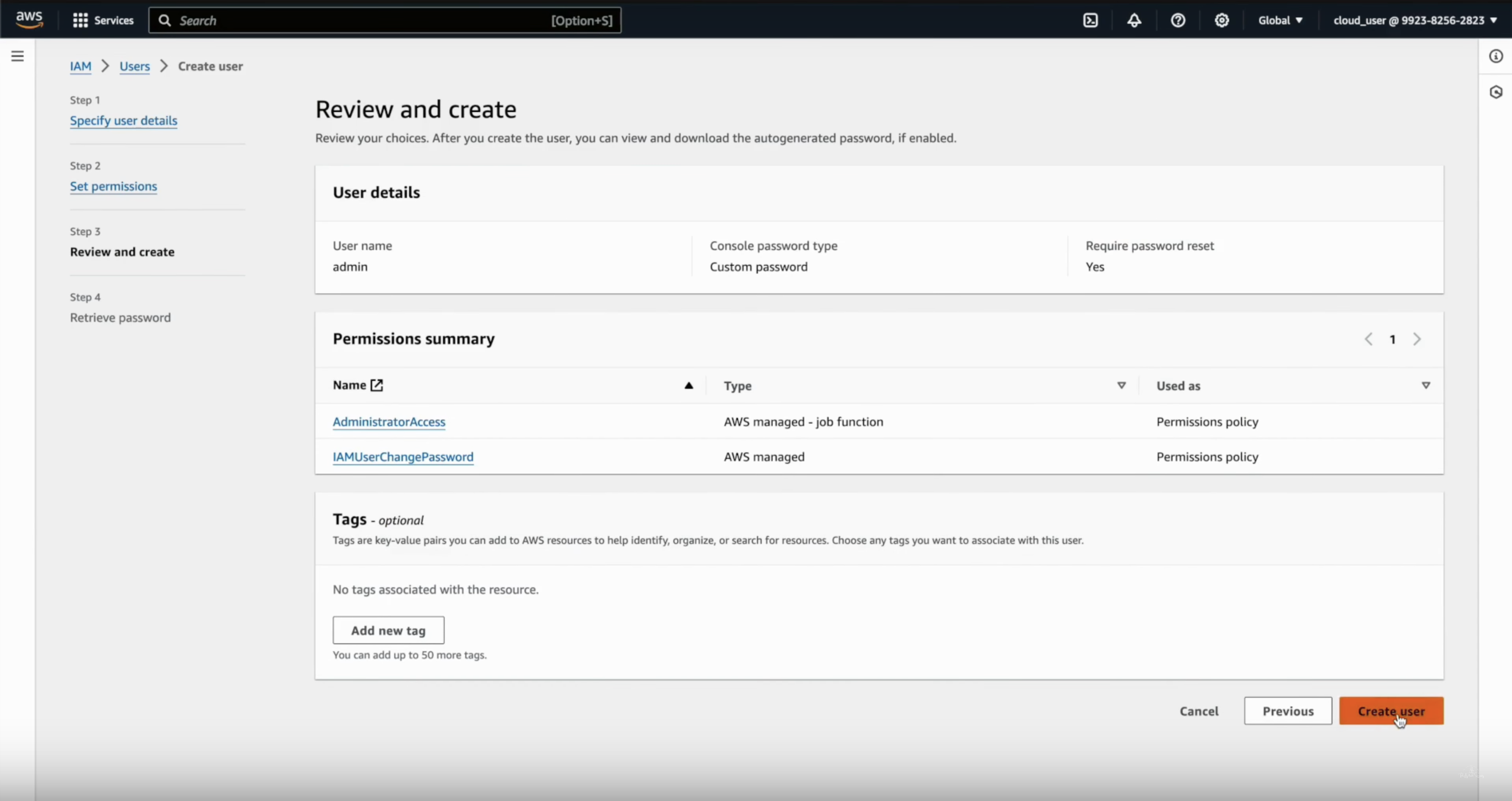Click the Add new tag button
The width and height of the screenshot is (1512, 801).
click(388, 630)
